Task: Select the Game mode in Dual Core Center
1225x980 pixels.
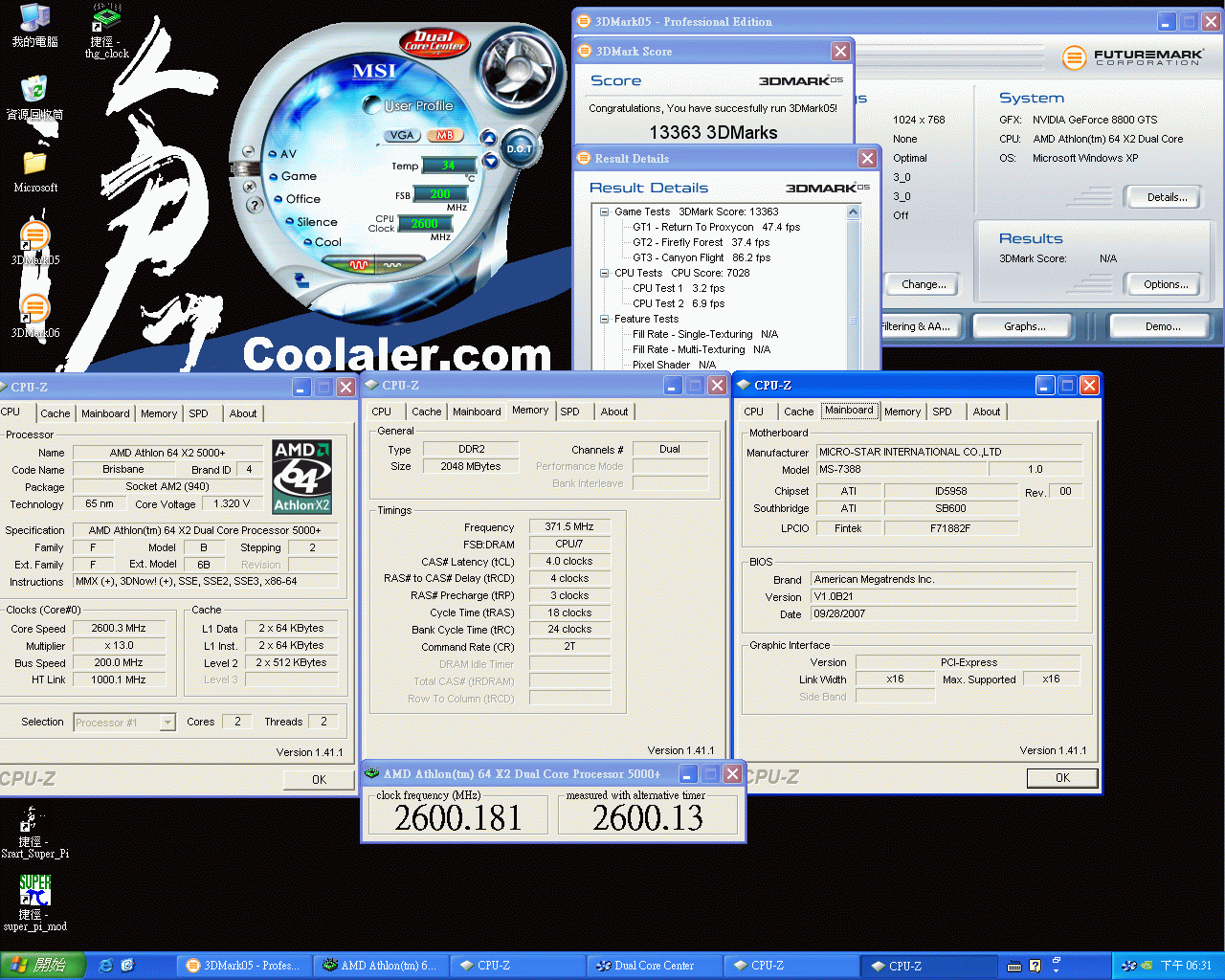Action: (294, 176)
